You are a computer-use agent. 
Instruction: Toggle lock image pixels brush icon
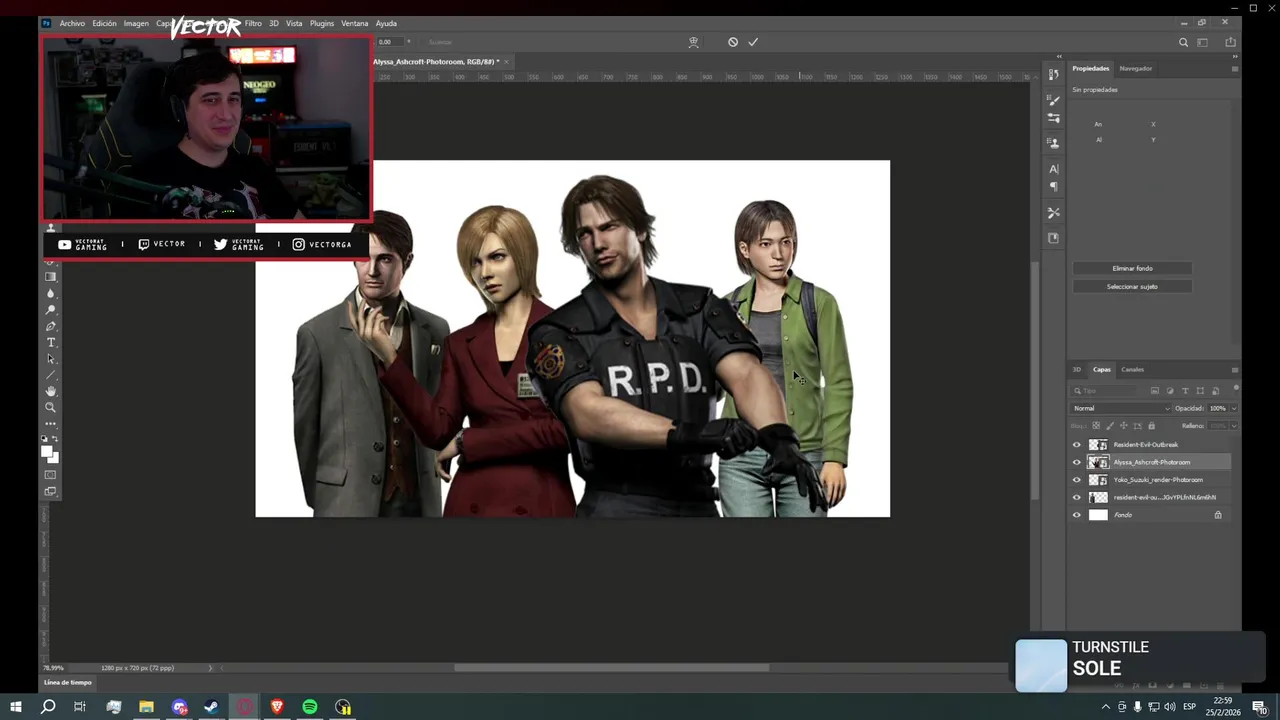[1110, 426]
